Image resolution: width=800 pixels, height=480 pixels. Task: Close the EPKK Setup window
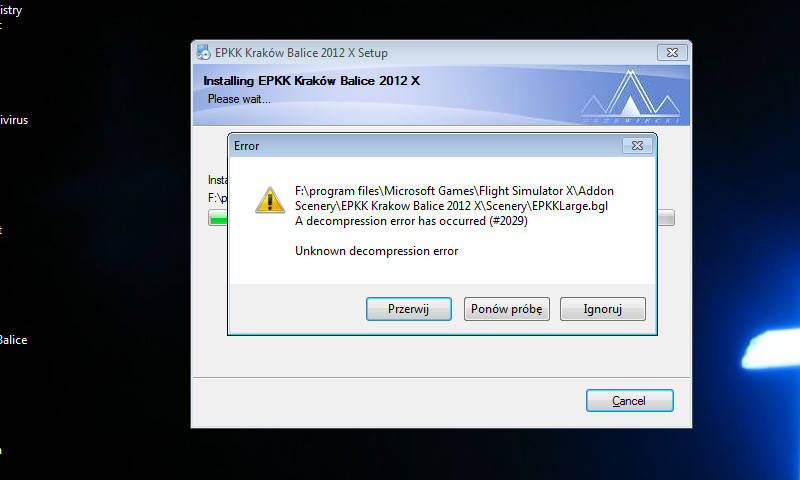(x=672, y=53)
